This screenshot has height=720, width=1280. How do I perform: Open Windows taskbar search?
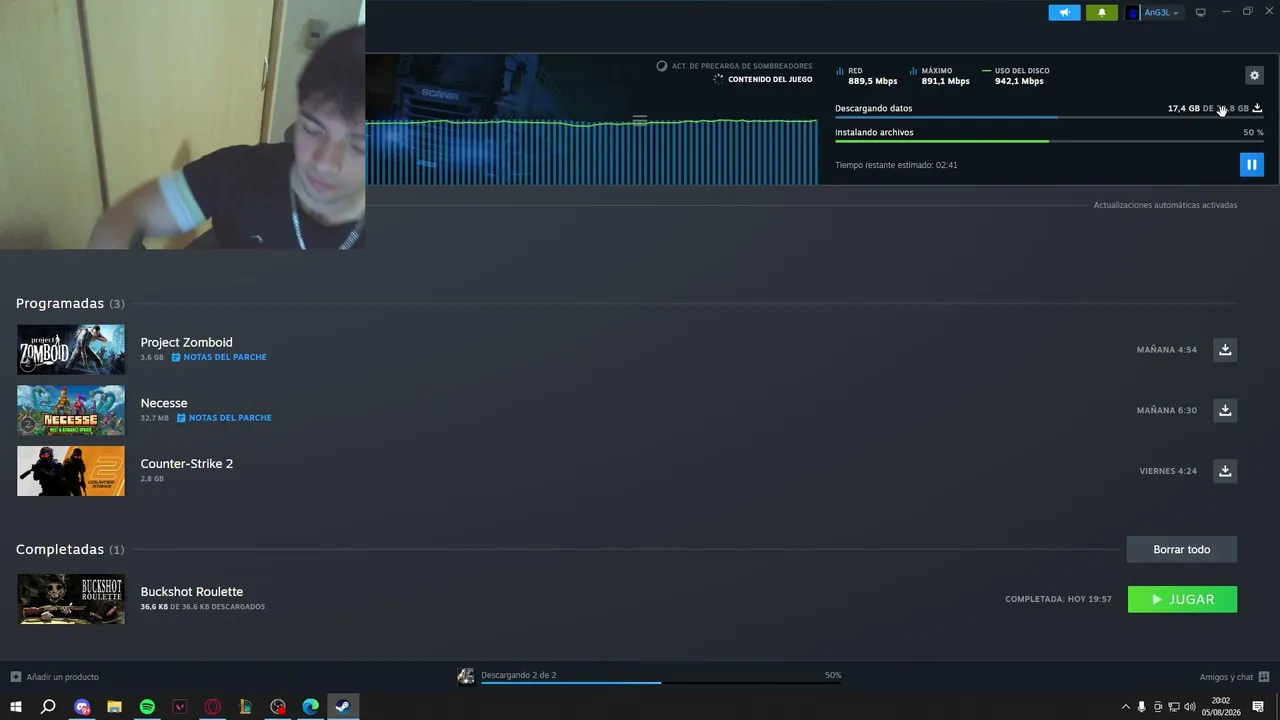coord(48,707)
